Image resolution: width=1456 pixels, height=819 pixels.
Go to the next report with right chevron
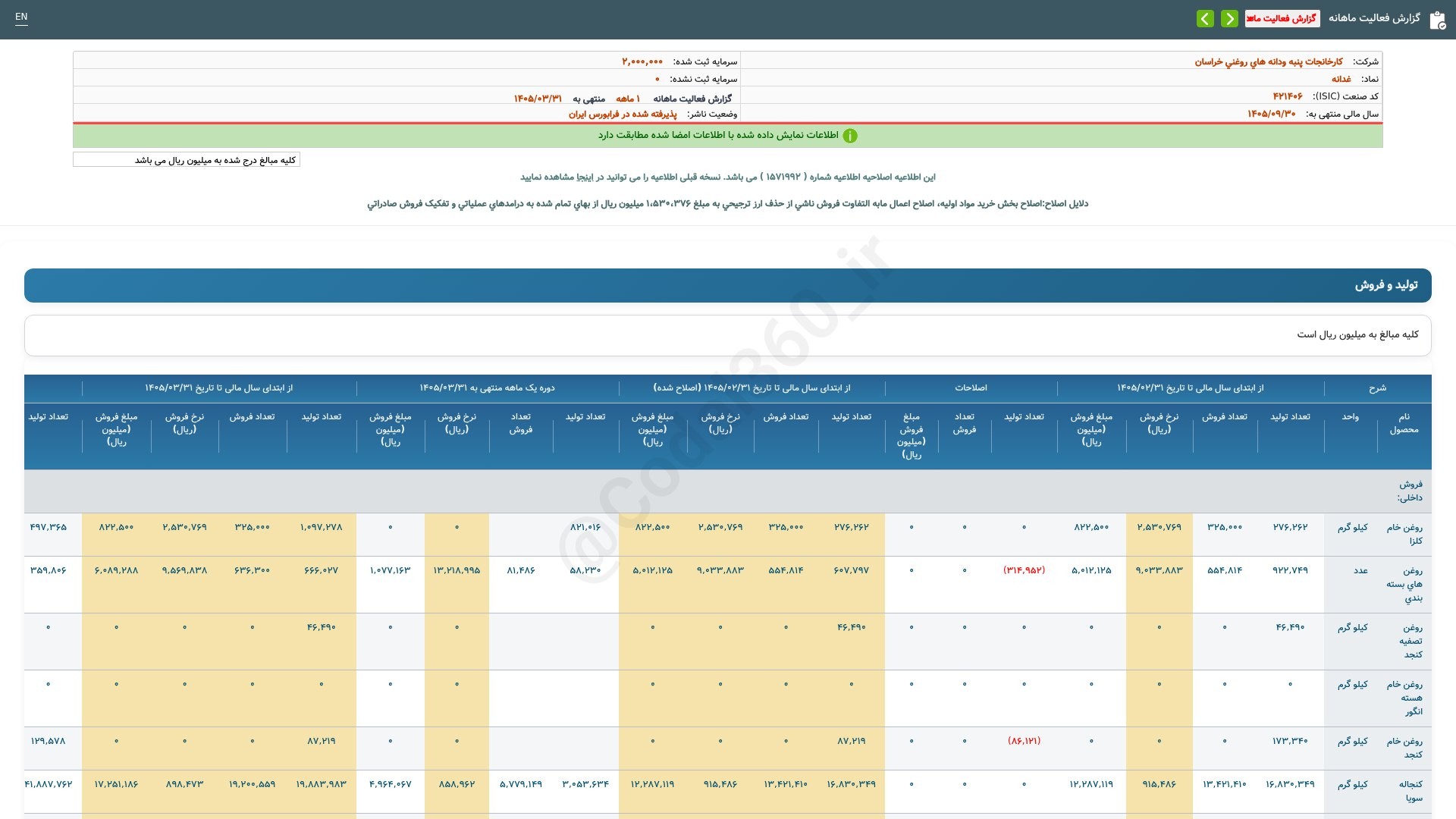(x=1229, y=18)
